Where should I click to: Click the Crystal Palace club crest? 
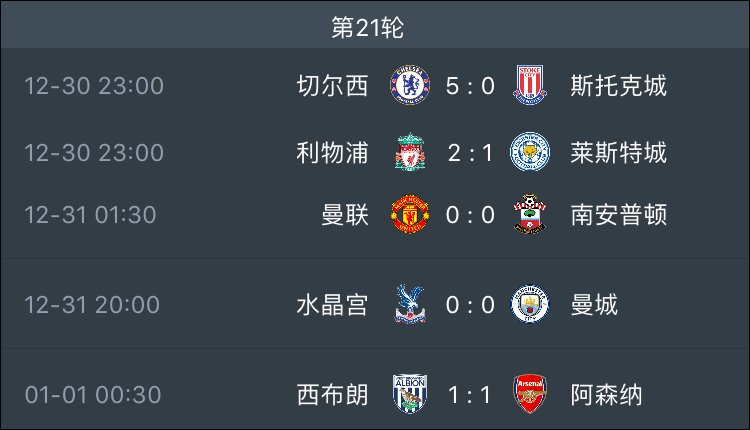410,304
